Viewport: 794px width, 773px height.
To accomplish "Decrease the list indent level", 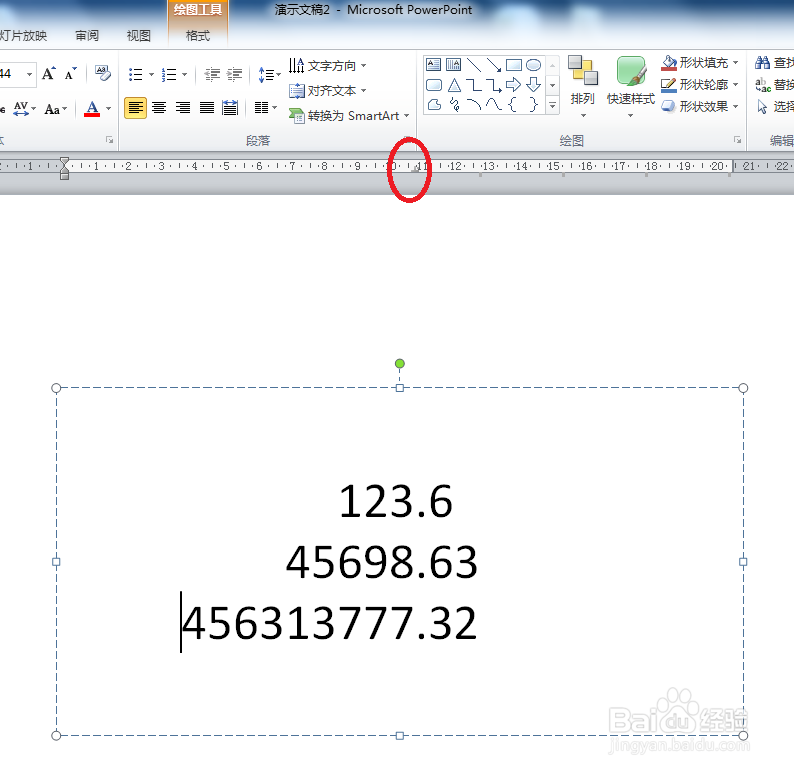I will (212, 75).
